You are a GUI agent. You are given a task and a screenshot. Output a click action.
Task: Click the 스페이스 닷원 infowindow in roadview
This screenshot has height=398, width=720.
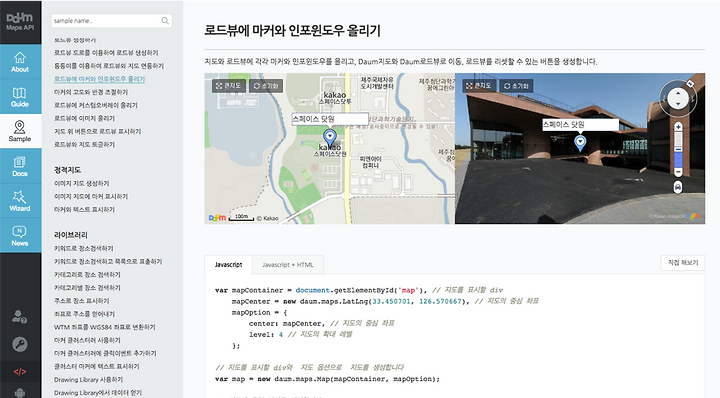tap(580, 124)
